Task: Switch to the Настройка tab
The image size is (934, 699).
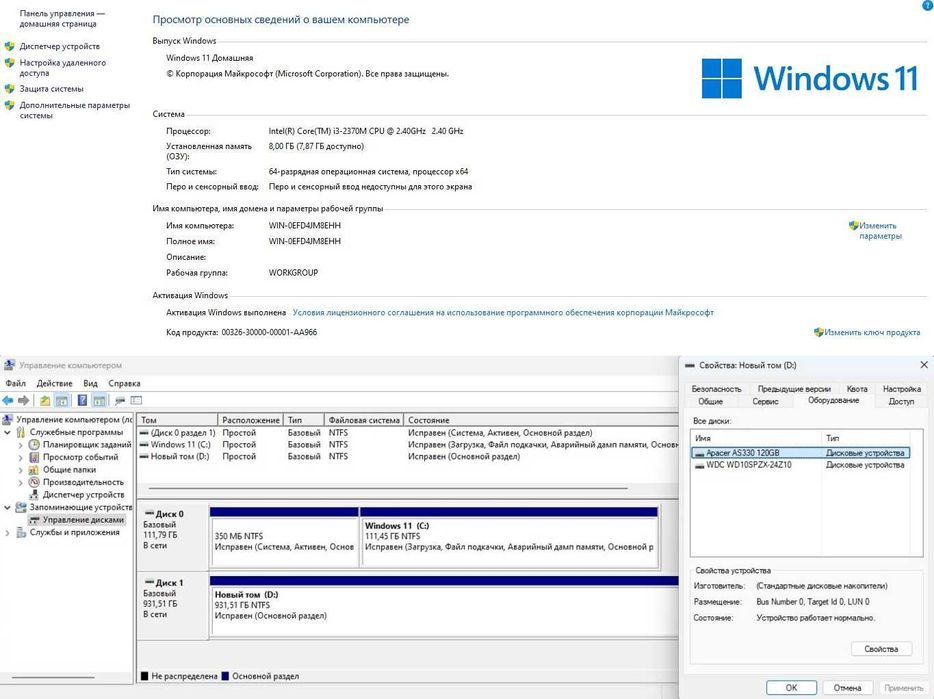Action: pos(902,389)
